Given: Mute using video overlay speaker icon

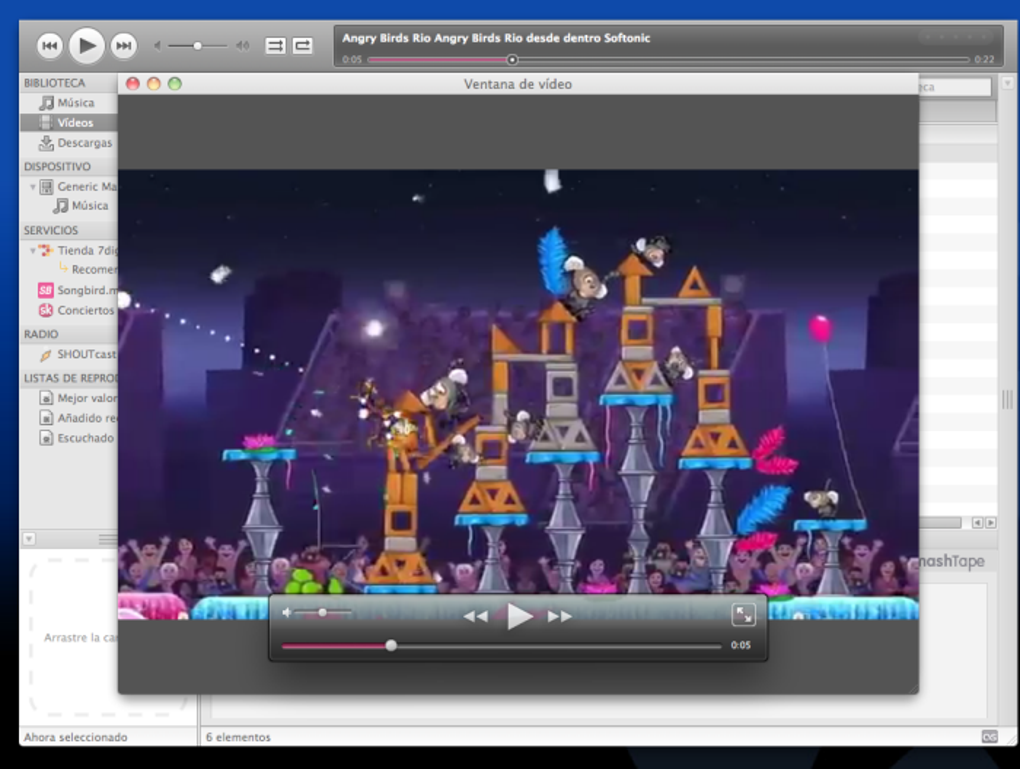Looking at the screenshot, I should coord(287,612).
